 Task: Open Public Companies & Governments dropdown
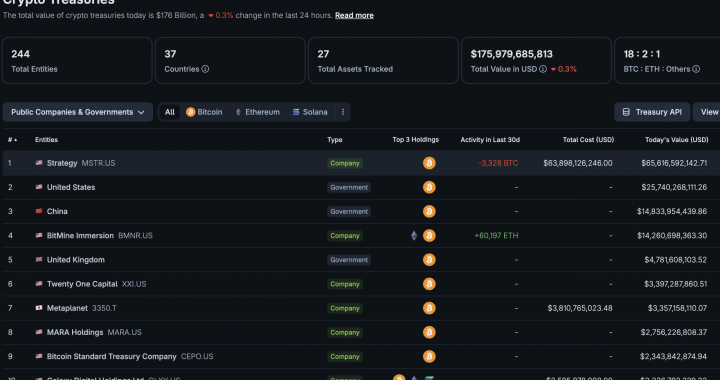coord(78,112)
